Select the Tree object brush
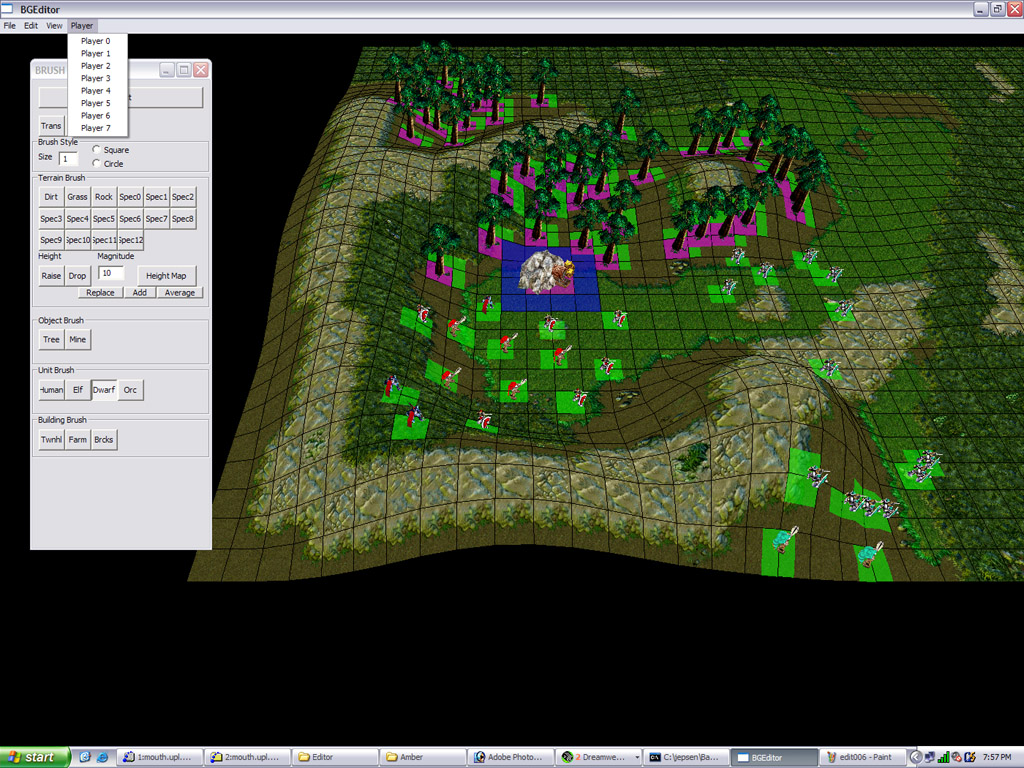This screenshot has height=768, width=1024. click(x=51, y=340)
